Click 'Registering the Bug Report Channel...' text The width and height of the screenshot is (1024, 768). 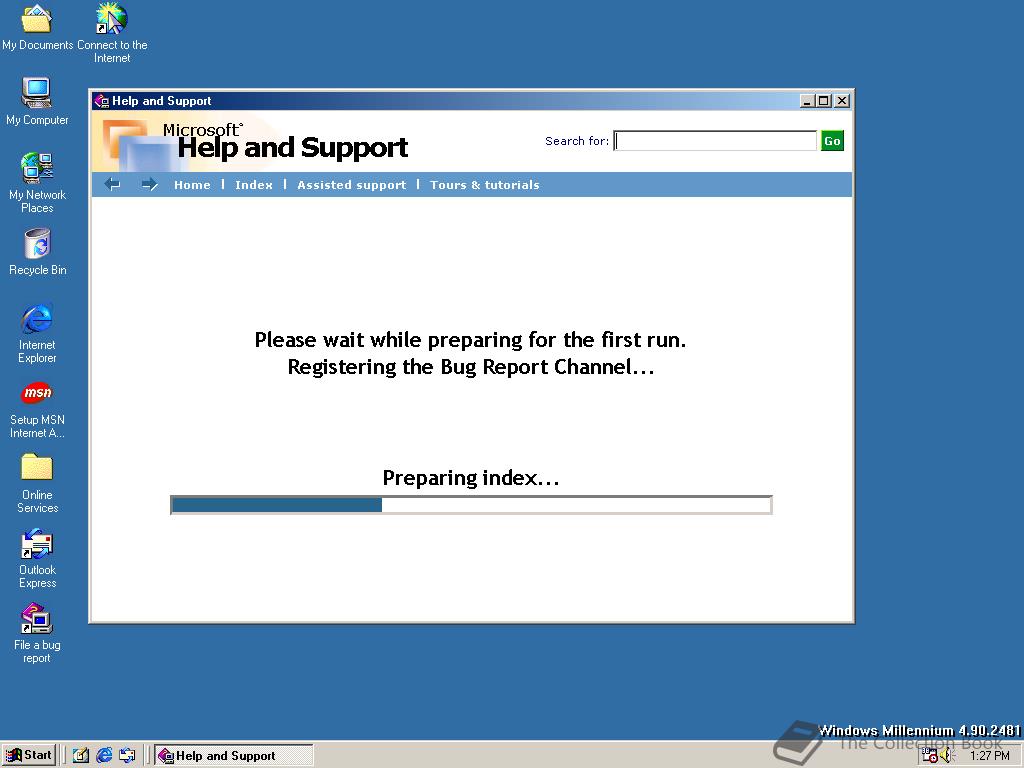pos(471,367)
